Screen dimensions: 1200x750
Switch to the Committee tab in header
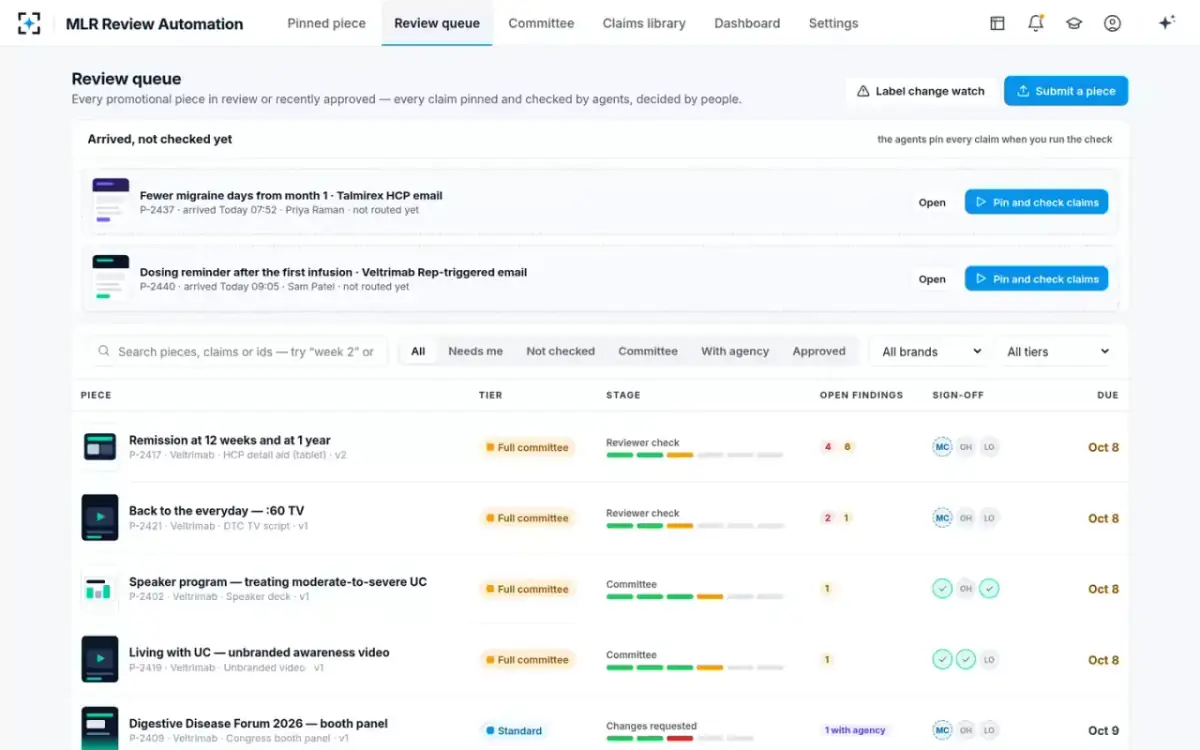541,23
